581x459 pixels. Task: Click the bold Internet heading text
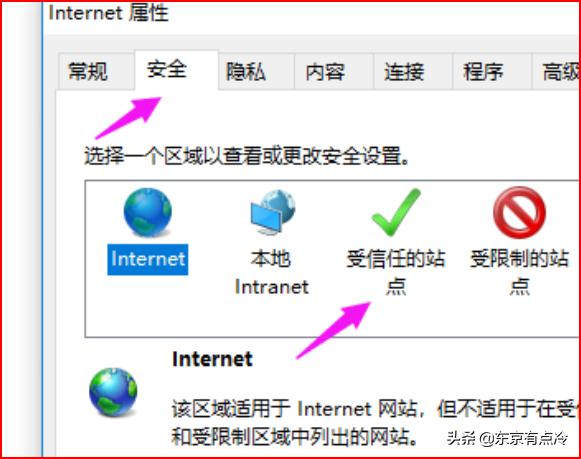(x=212, y=359)
